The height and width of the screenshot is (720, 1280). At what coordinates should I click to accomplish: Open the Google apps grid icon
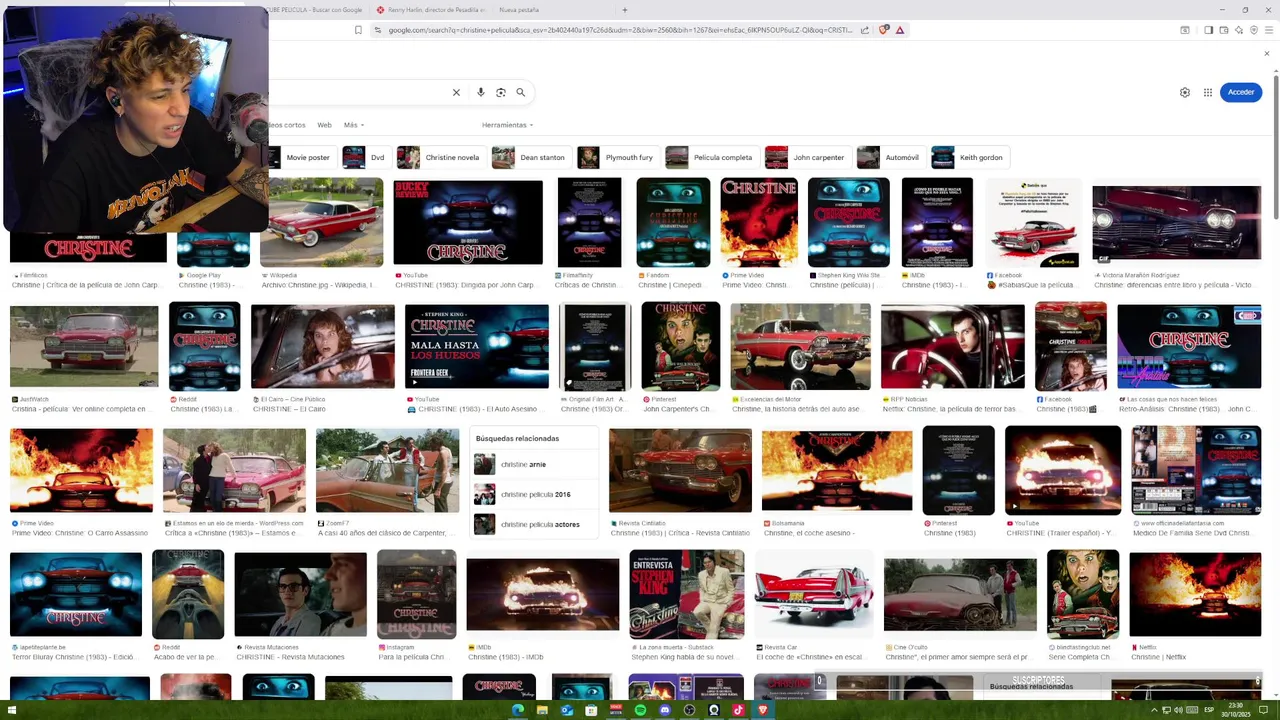(1208, 92)
